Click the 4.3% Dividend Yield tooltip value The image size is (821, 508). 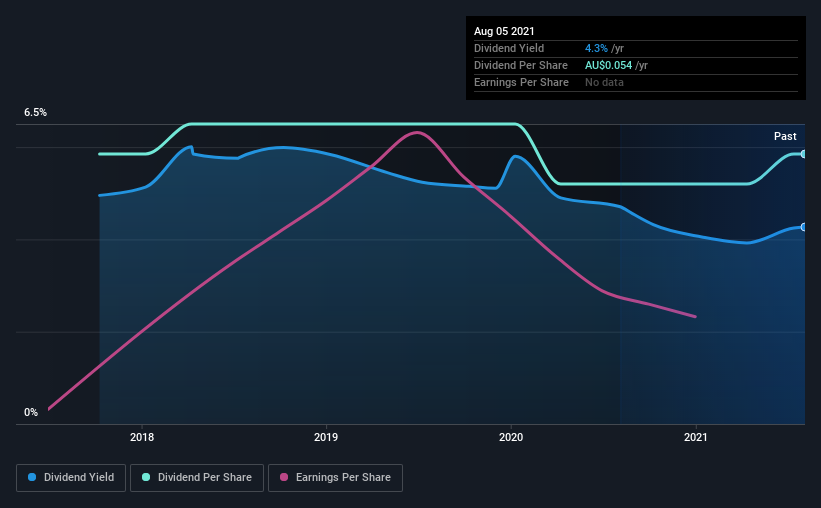tap(596, 48)
